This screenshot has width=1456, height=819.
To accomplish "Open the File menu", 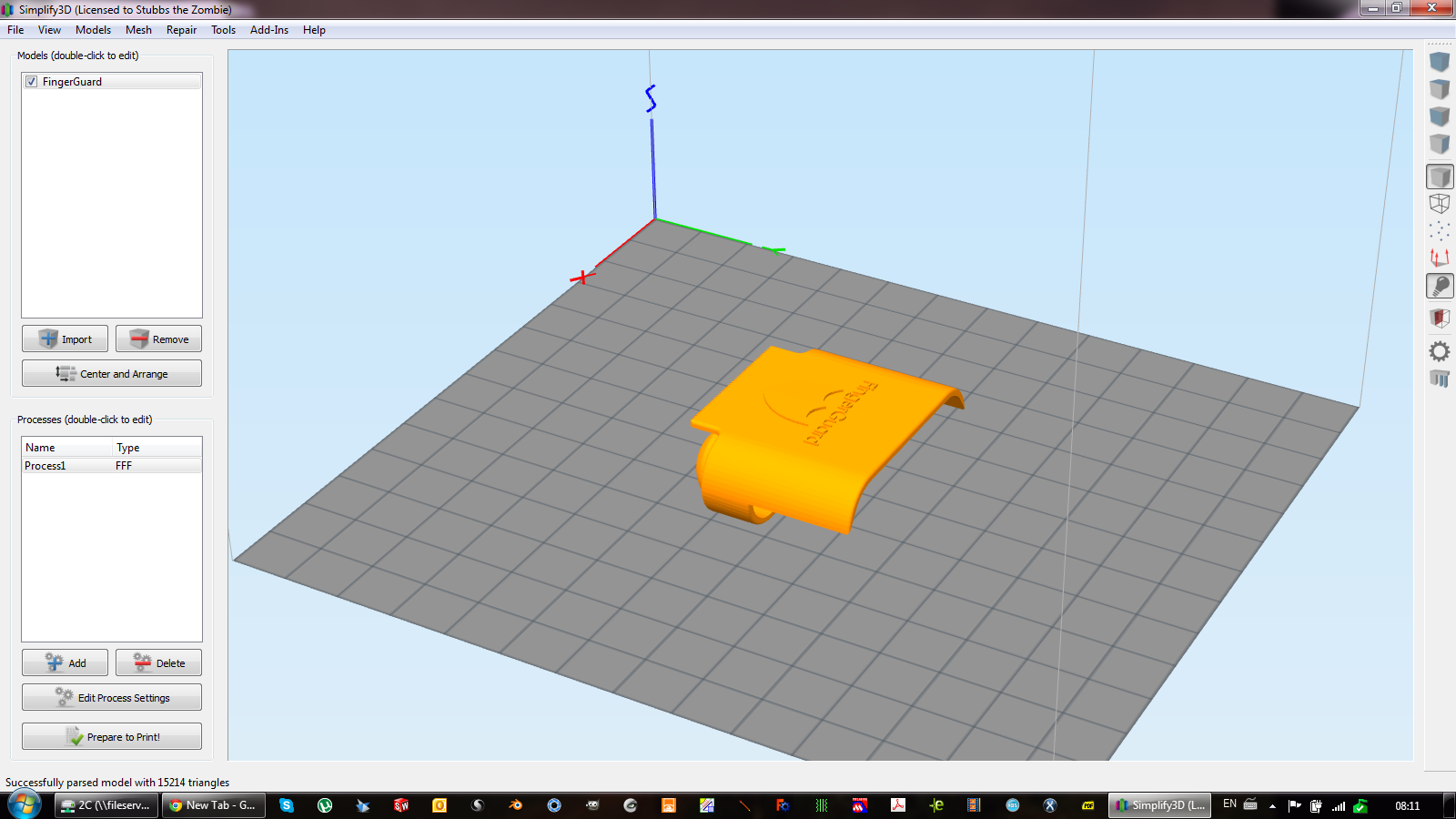I will 15,30.
